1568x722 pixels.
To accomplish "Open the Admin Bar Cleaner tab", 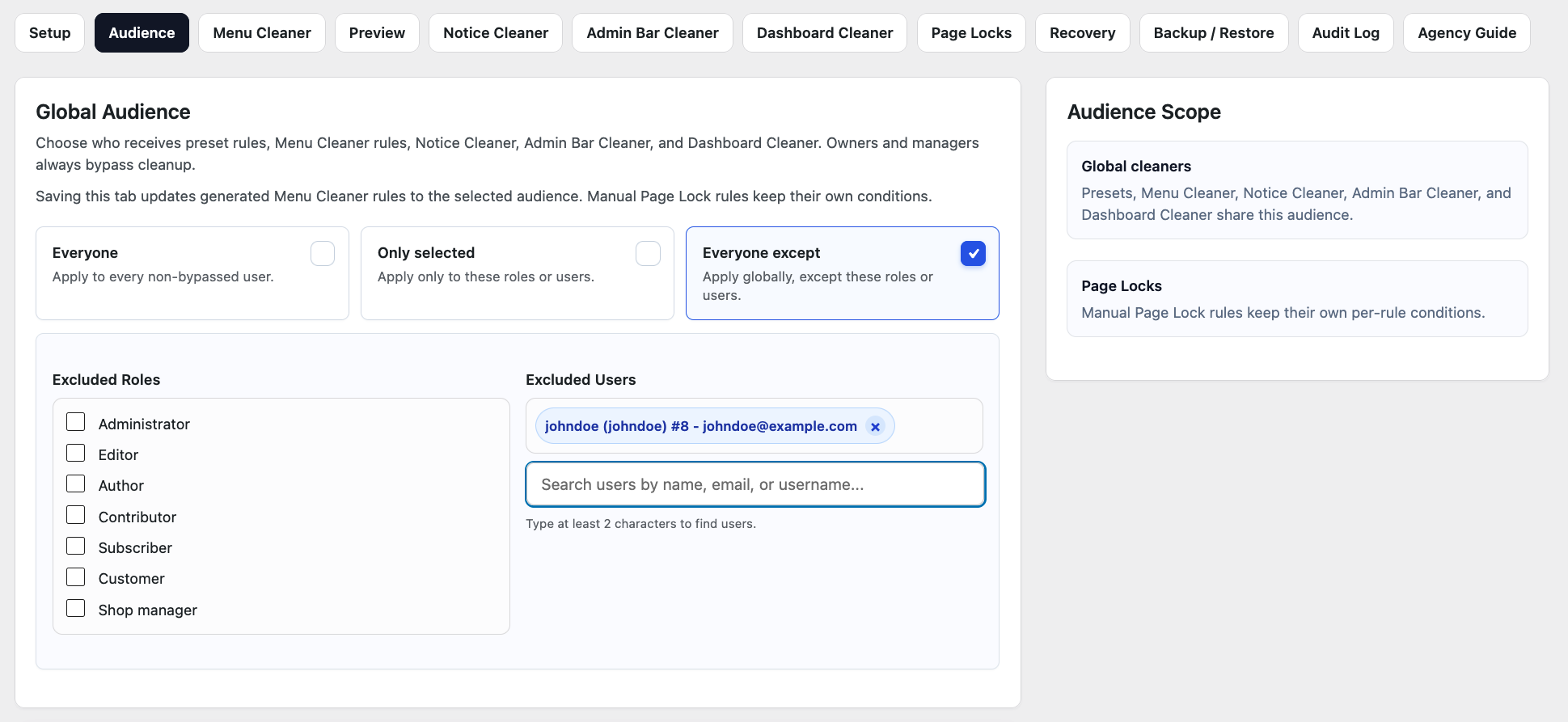I will click(653, 33).
